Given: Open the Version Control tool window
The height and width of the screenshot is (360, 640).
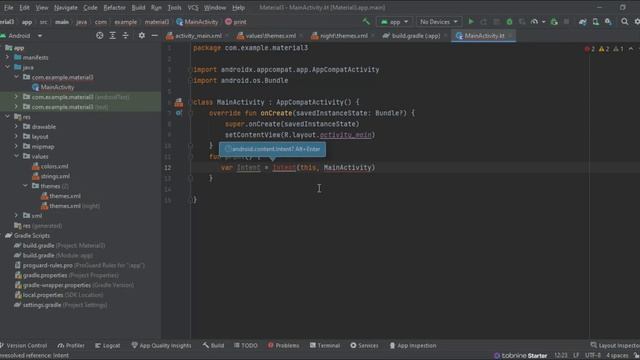Looking at the screenshot, I should [x=24, y=346].
